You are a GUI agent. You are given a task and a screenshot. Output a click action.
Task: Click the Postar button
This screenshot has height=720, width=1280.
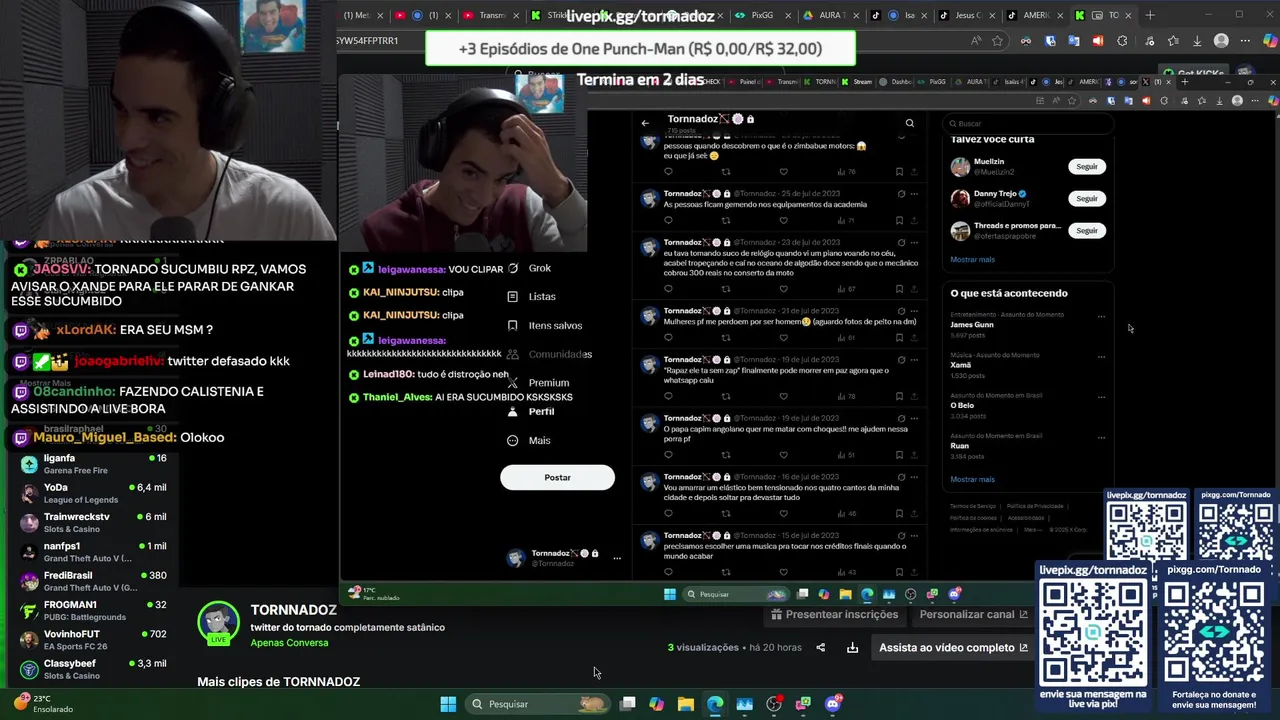[x=557, y=478]
